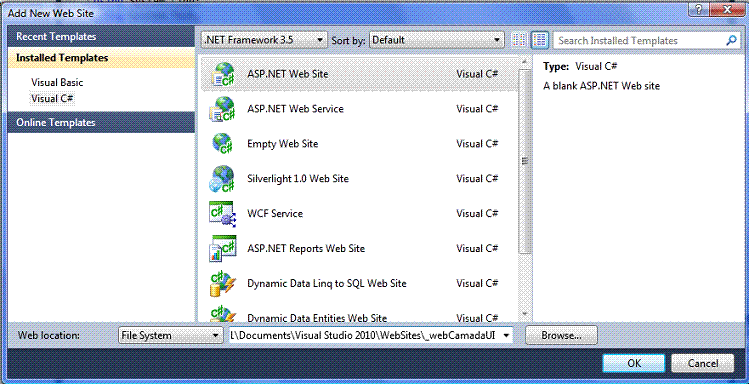Image resolution: width=749 pixels, height=384 pixels.
Task: Open Online Templates section
Action: click(101, 122)
